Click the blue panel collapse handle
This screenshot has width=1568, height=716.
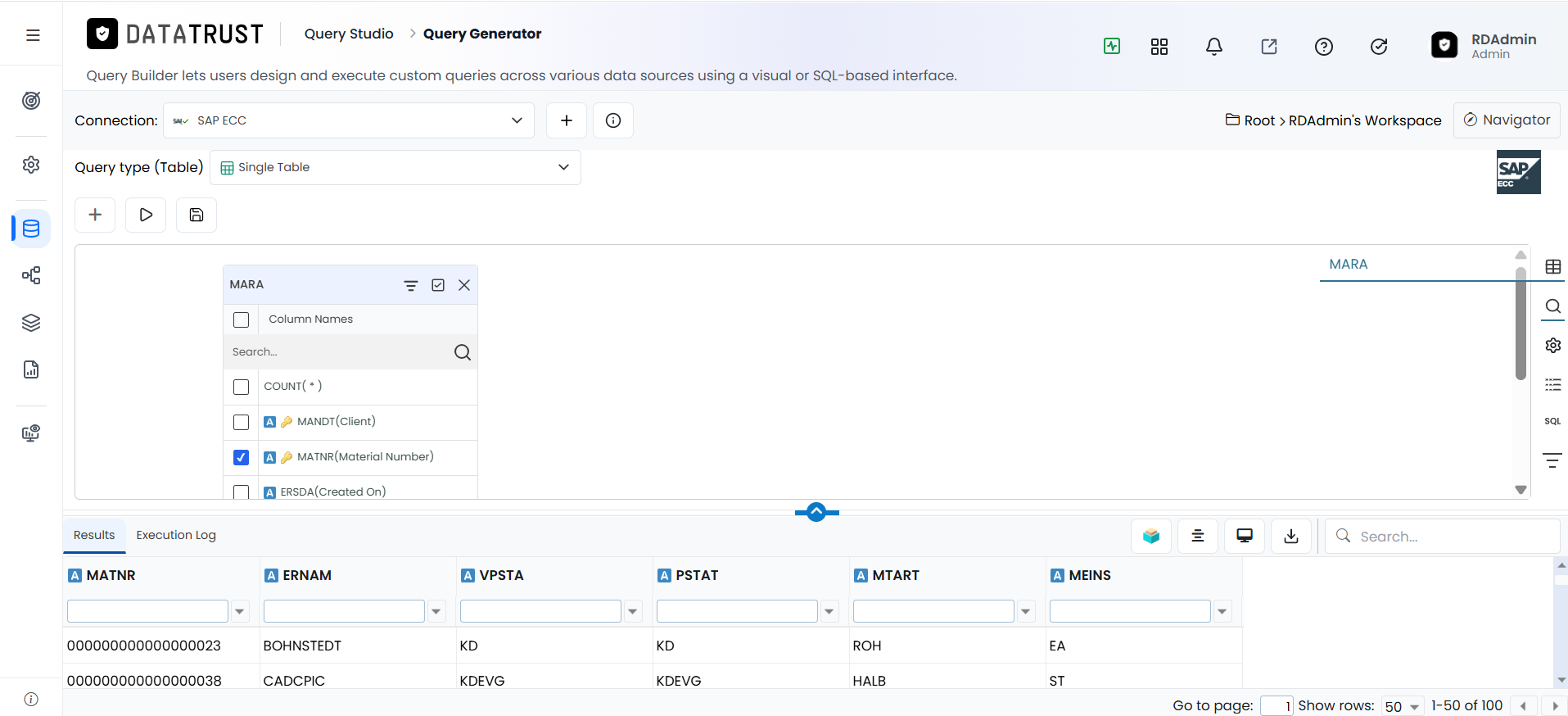816,512
